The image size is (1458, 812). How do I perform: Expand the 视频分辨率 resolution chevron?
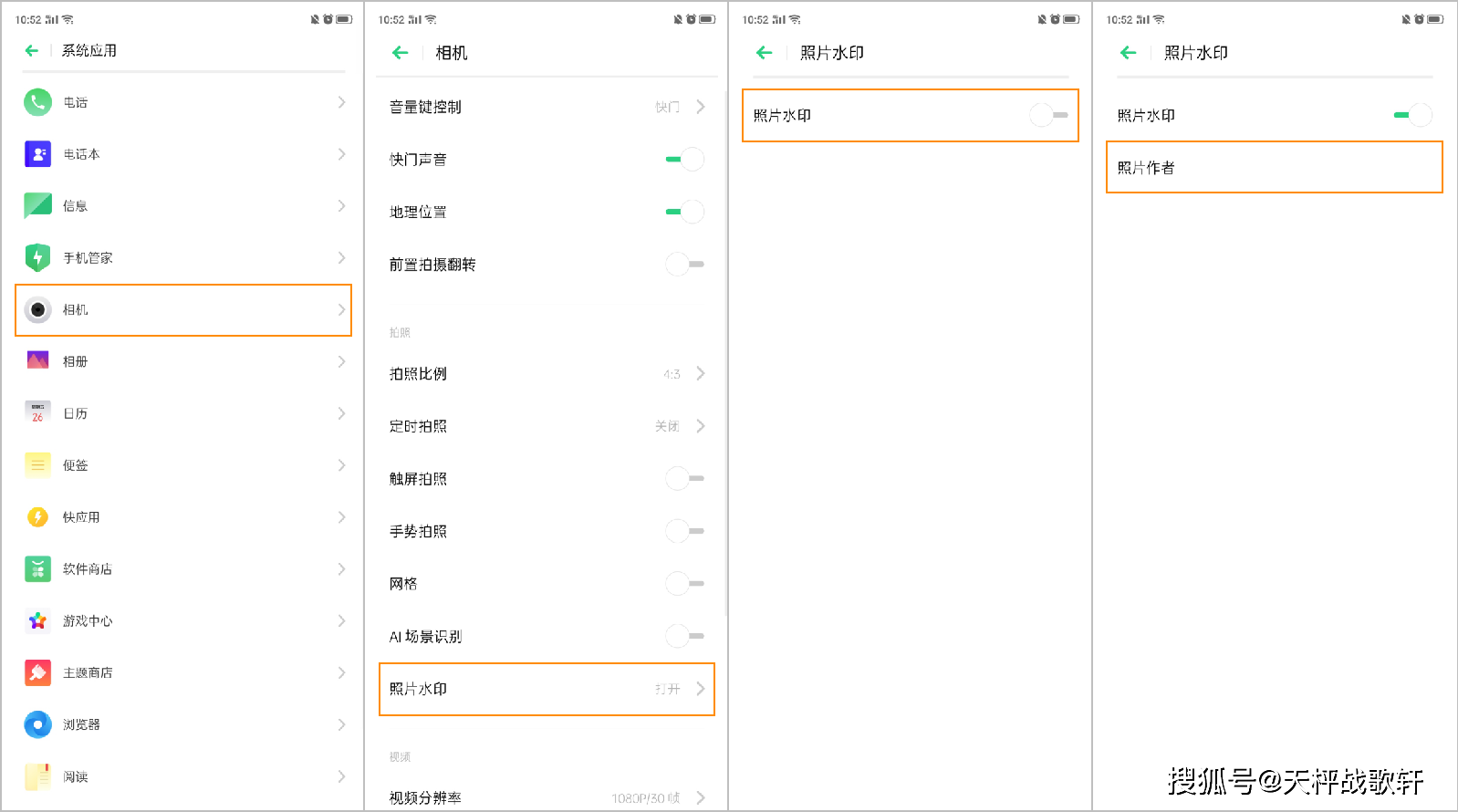701,797
